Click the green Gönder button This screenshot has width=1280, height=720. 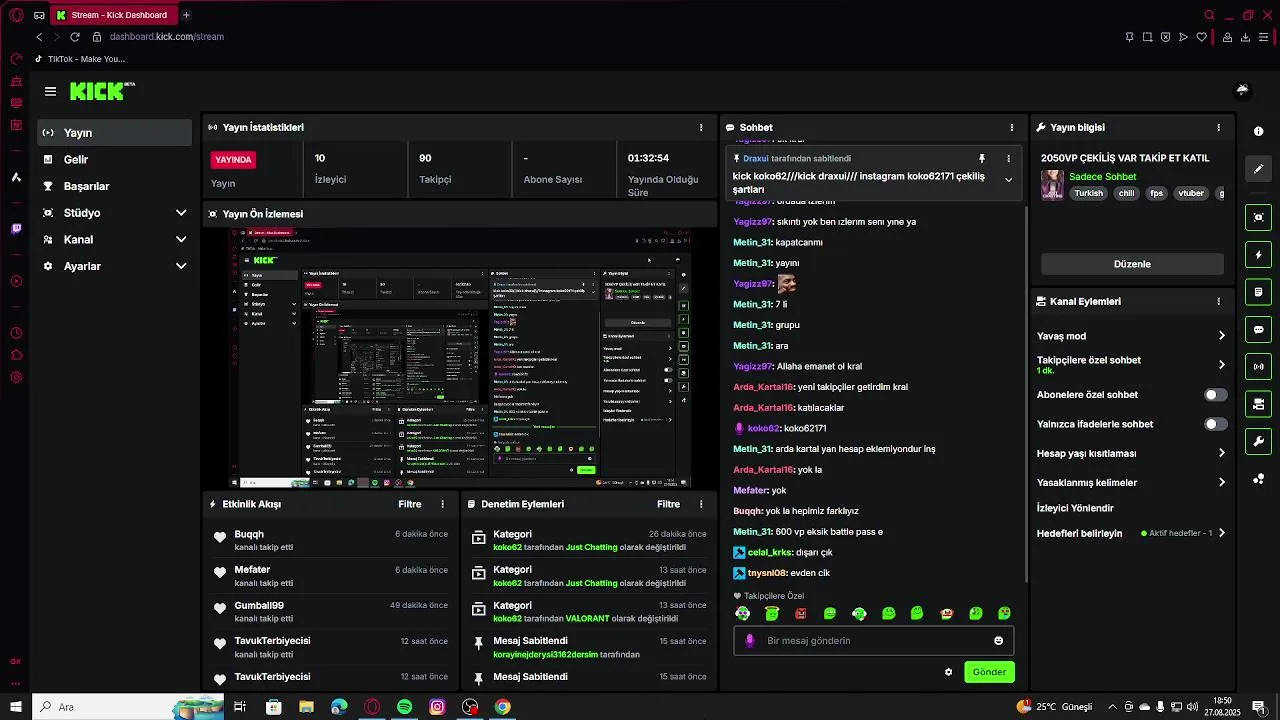(989, 672)
